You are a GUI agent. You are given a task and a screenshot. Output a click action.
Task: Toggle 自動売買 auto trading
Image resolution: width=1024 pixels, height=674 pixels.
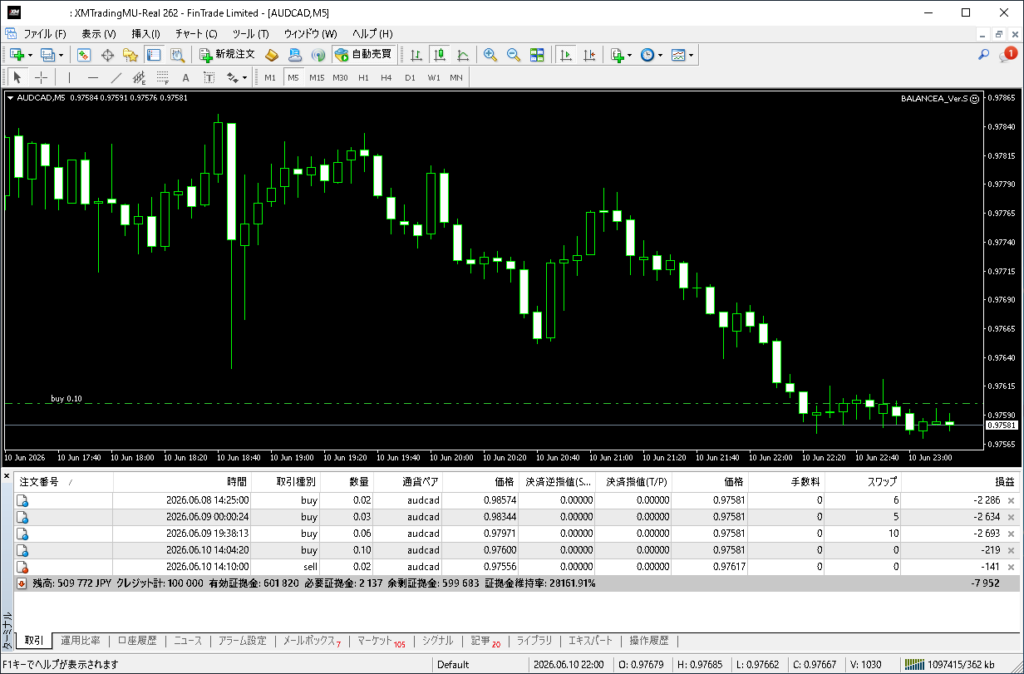coord(363,55)
